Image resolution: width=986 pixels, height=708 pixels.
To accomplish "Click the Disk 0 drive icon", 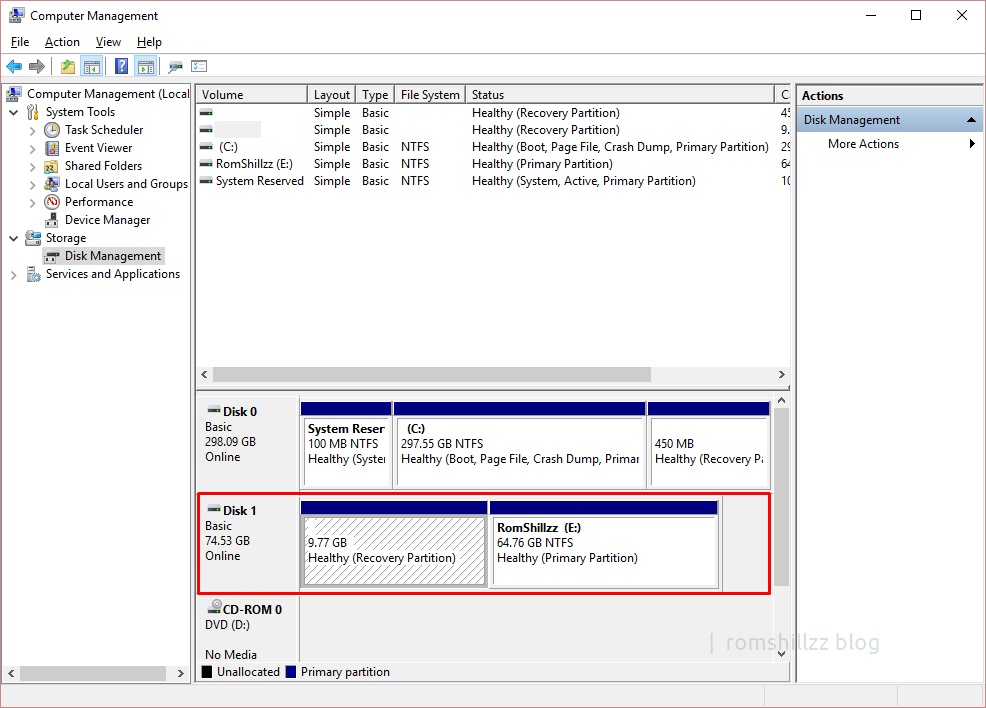I will (214, 410).
